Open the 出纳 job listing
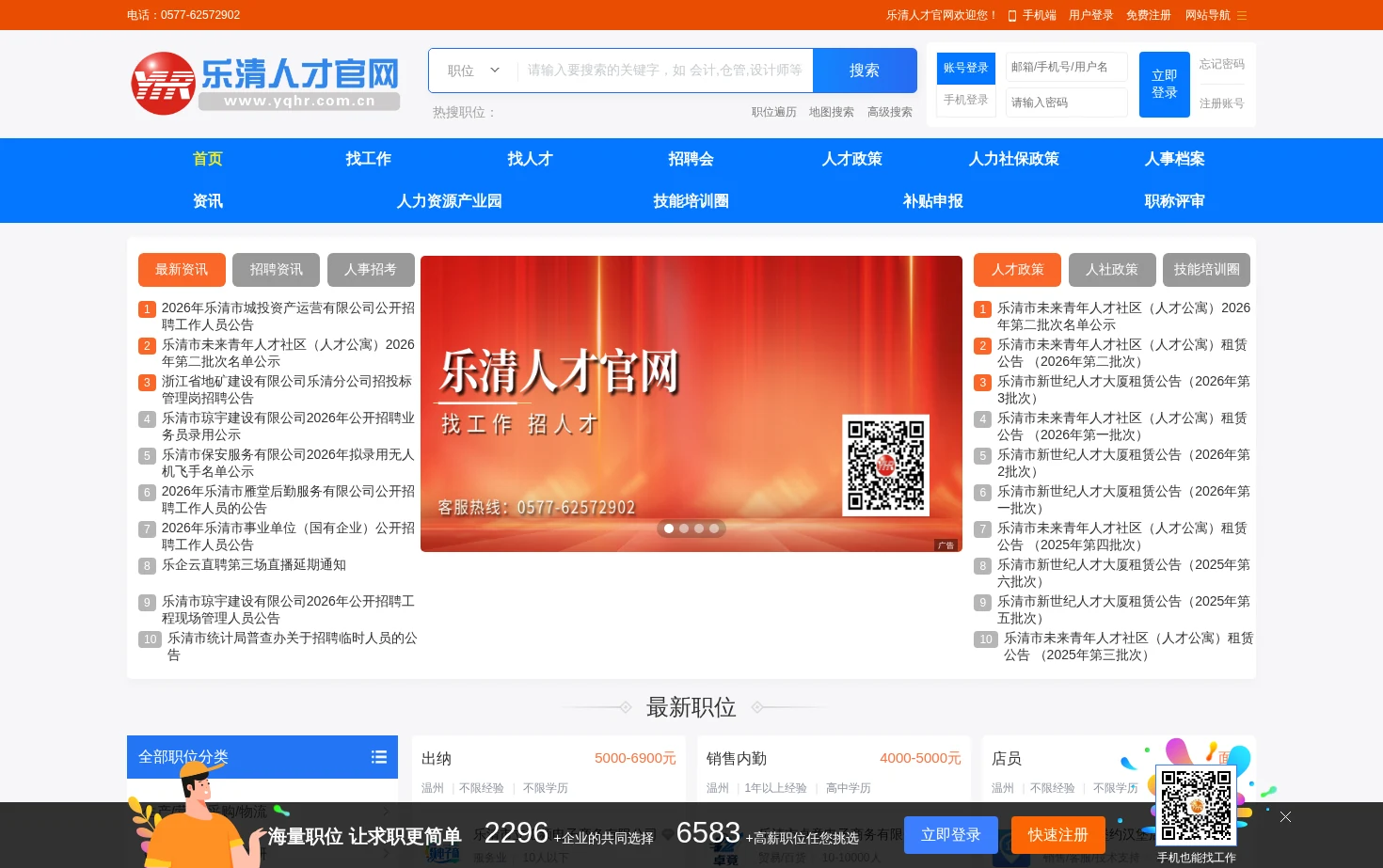Image resolution: width=1383 pixels, height=868 pixels. coord(437,759)
